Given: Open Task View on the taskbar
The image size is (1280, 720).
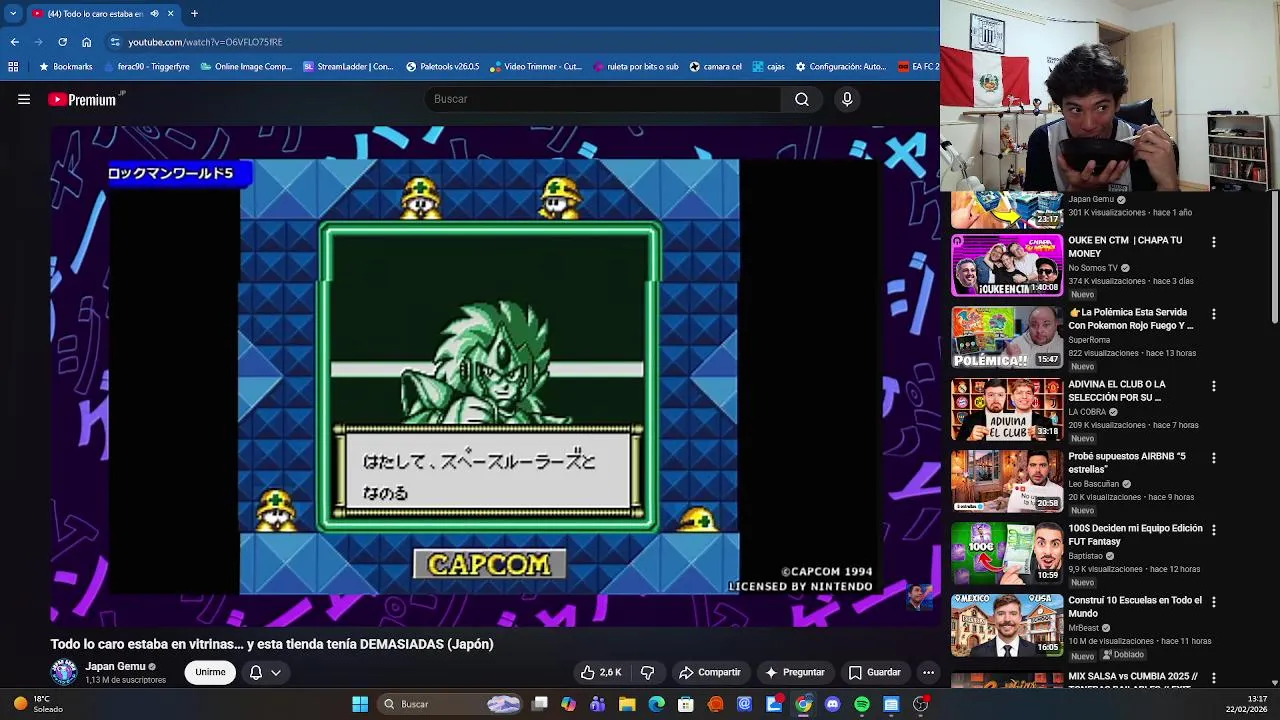Looking at the screenshot, I should tap(540, 704).
